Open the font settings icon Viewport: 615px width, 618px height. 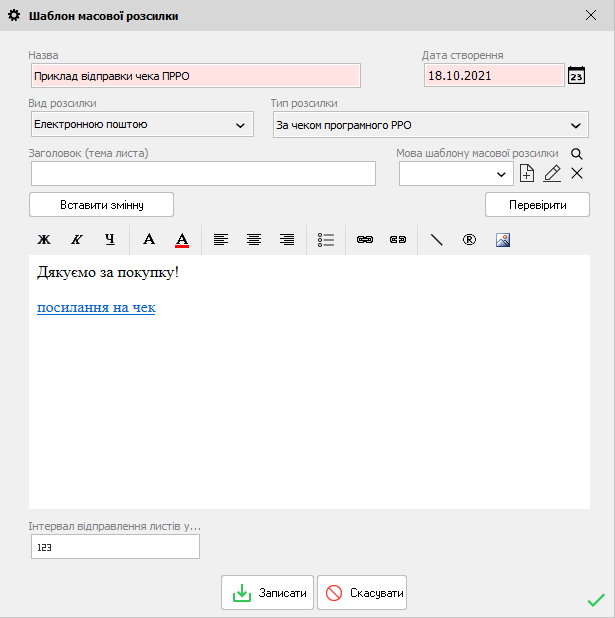click(149, 240)
